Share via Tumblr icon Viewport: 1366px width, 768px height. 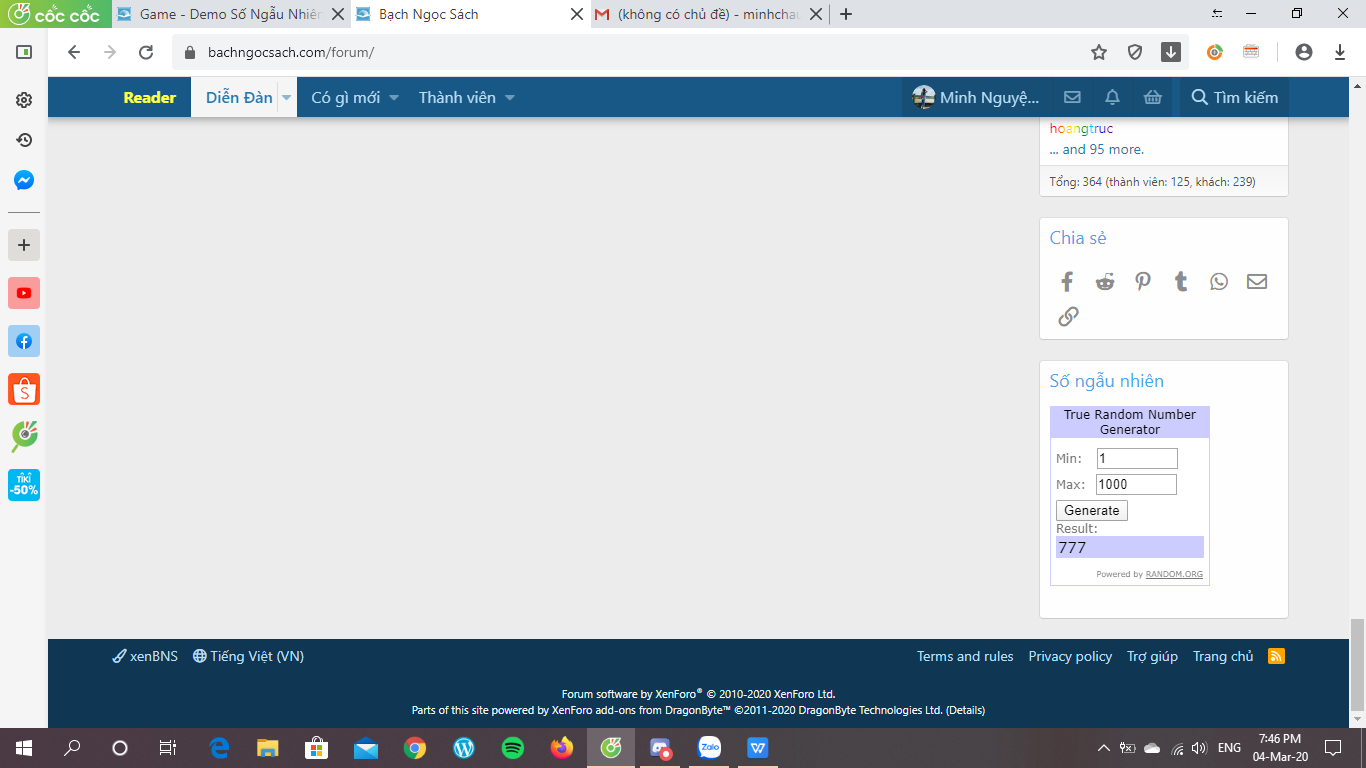tap(1181, 282)
